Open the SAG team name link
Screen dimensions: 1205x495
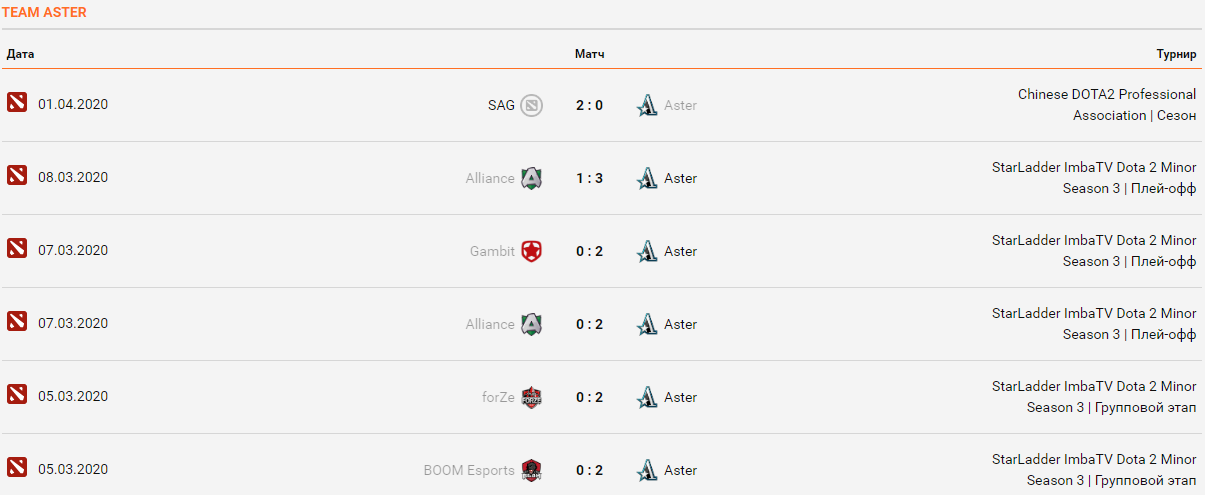pos(501,105)
